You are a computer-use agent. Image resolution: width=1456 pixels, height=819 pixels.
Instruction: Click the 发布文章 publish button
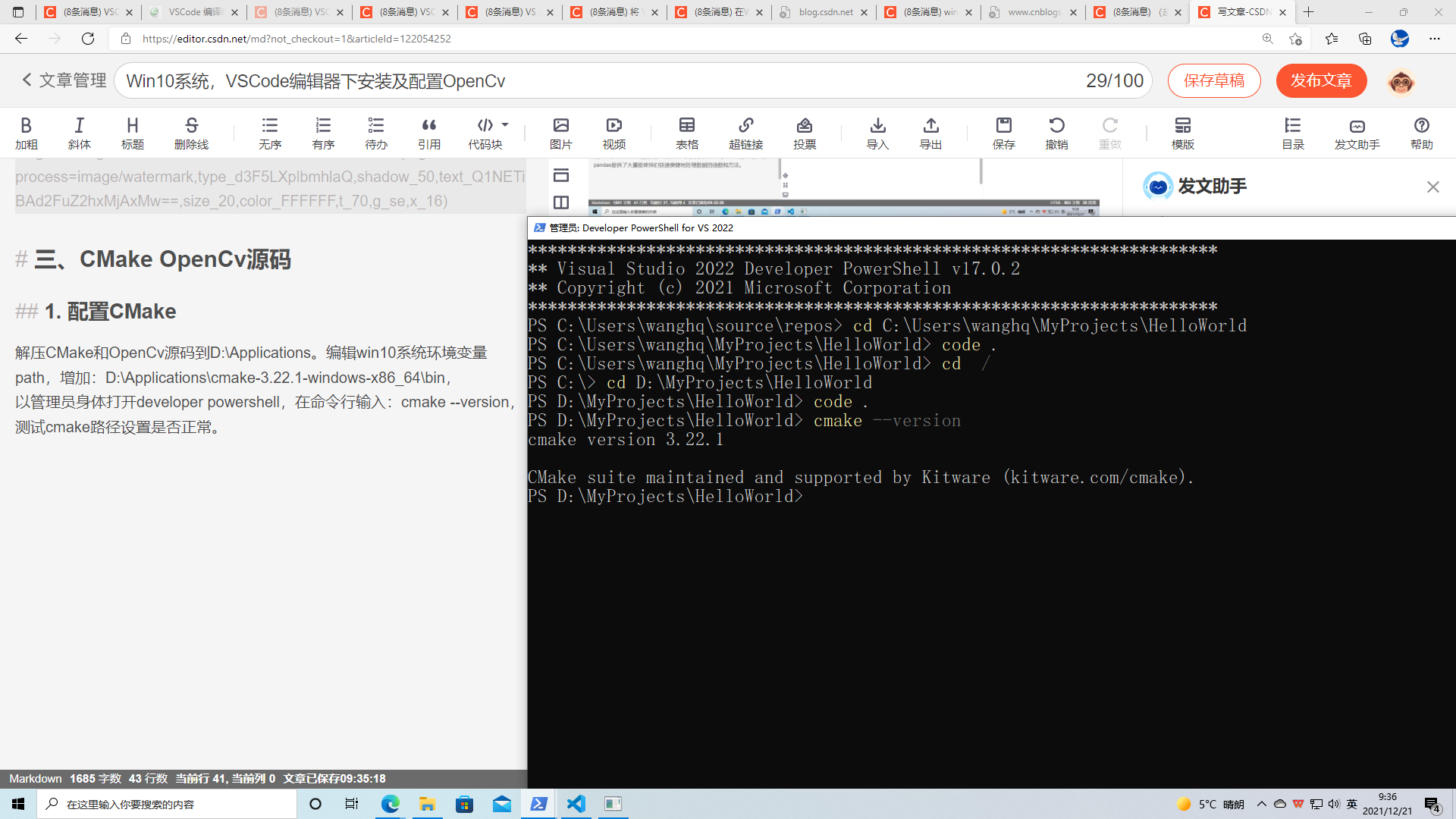pos(1321,81)
